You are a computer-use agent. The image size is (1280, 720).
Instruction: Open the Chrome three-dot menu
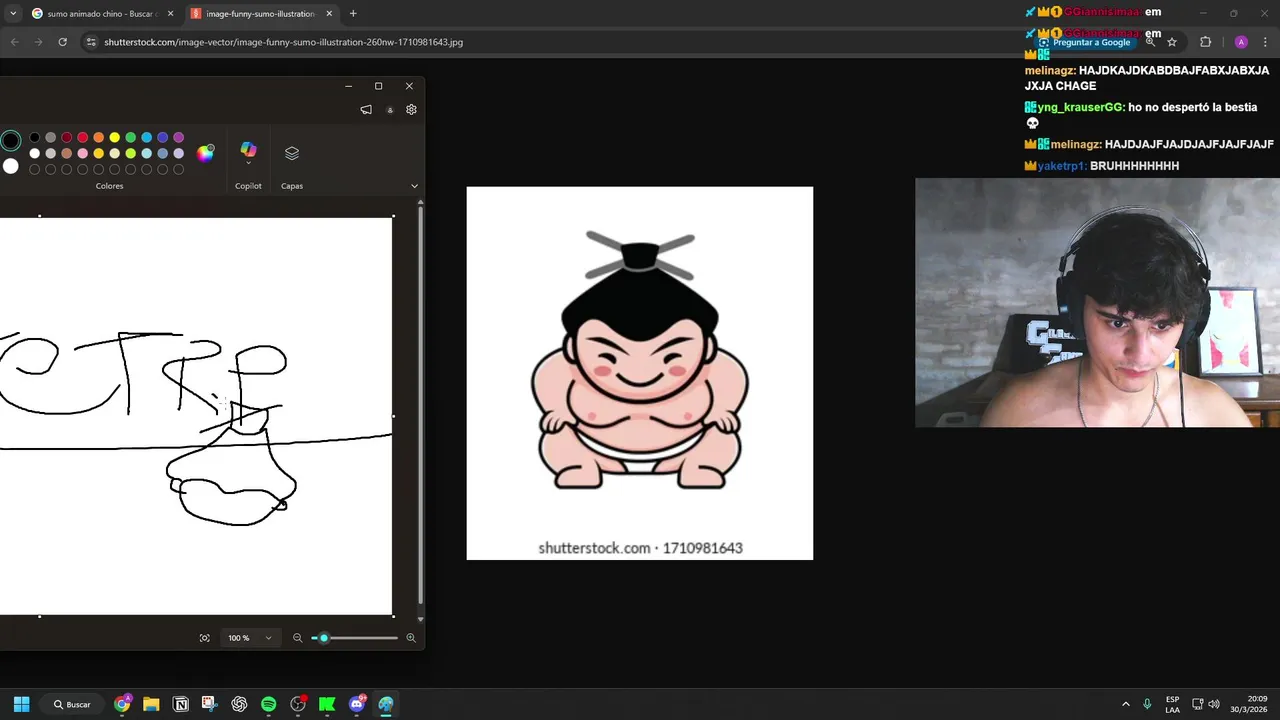click(x=1266, y=42)
